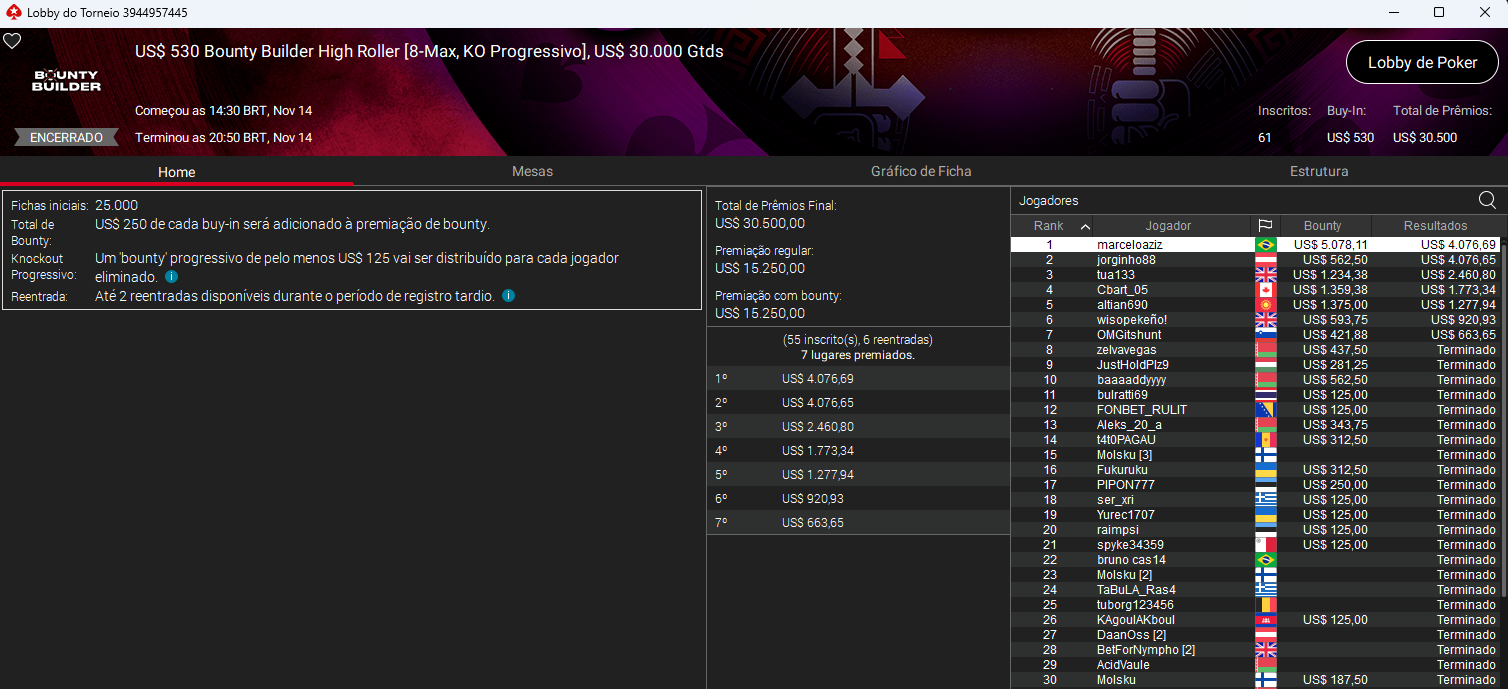Open info tooltip next to Knockout Progressivo
1508x689 pixels.
[171, 277]
